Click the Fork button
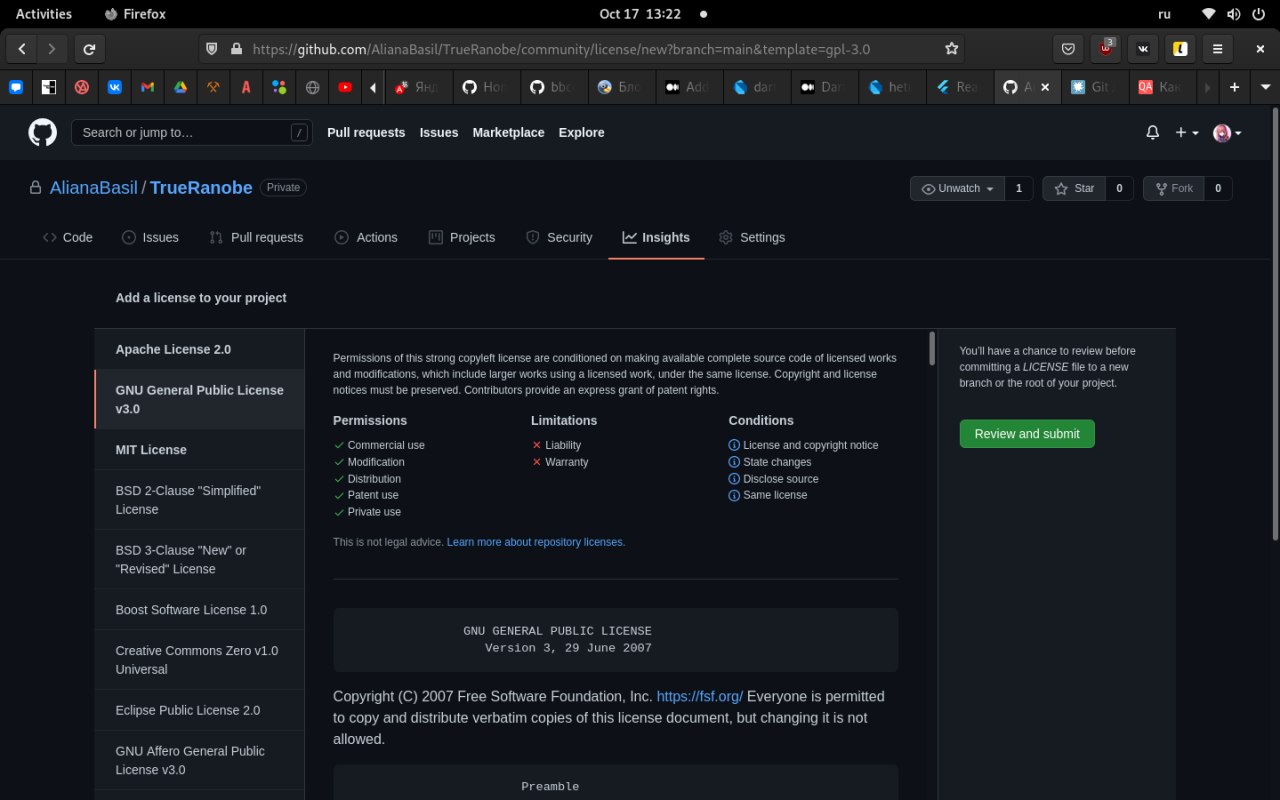This screenshot has height=800, width=1280. point(1173,188)
